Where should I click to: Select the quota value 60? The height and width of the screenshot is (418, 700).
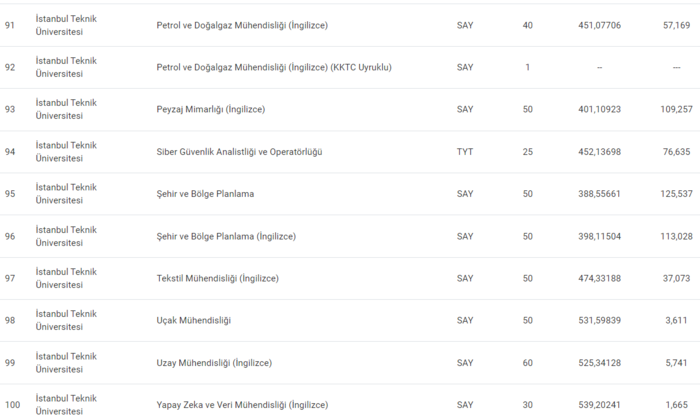pos(527,362)
